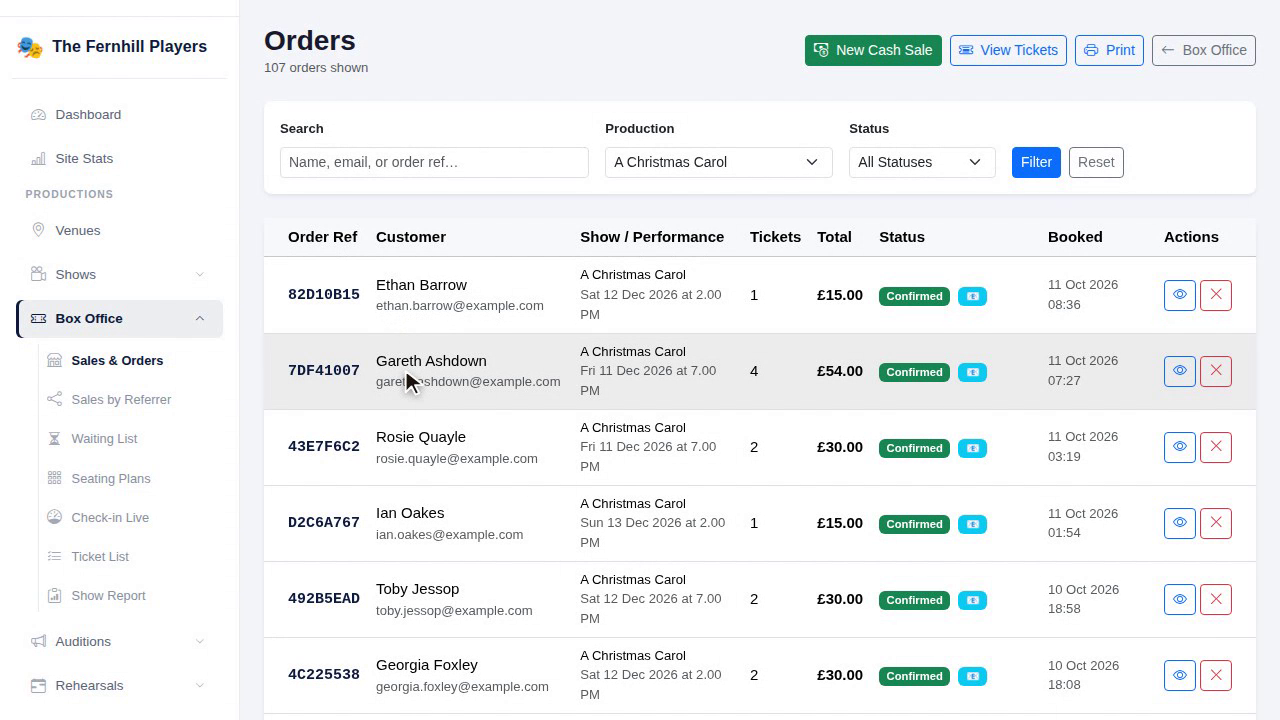The image size is (1280, 720).
Task: View Gareth Ashdown's order details
Action: click(1180, 371)
